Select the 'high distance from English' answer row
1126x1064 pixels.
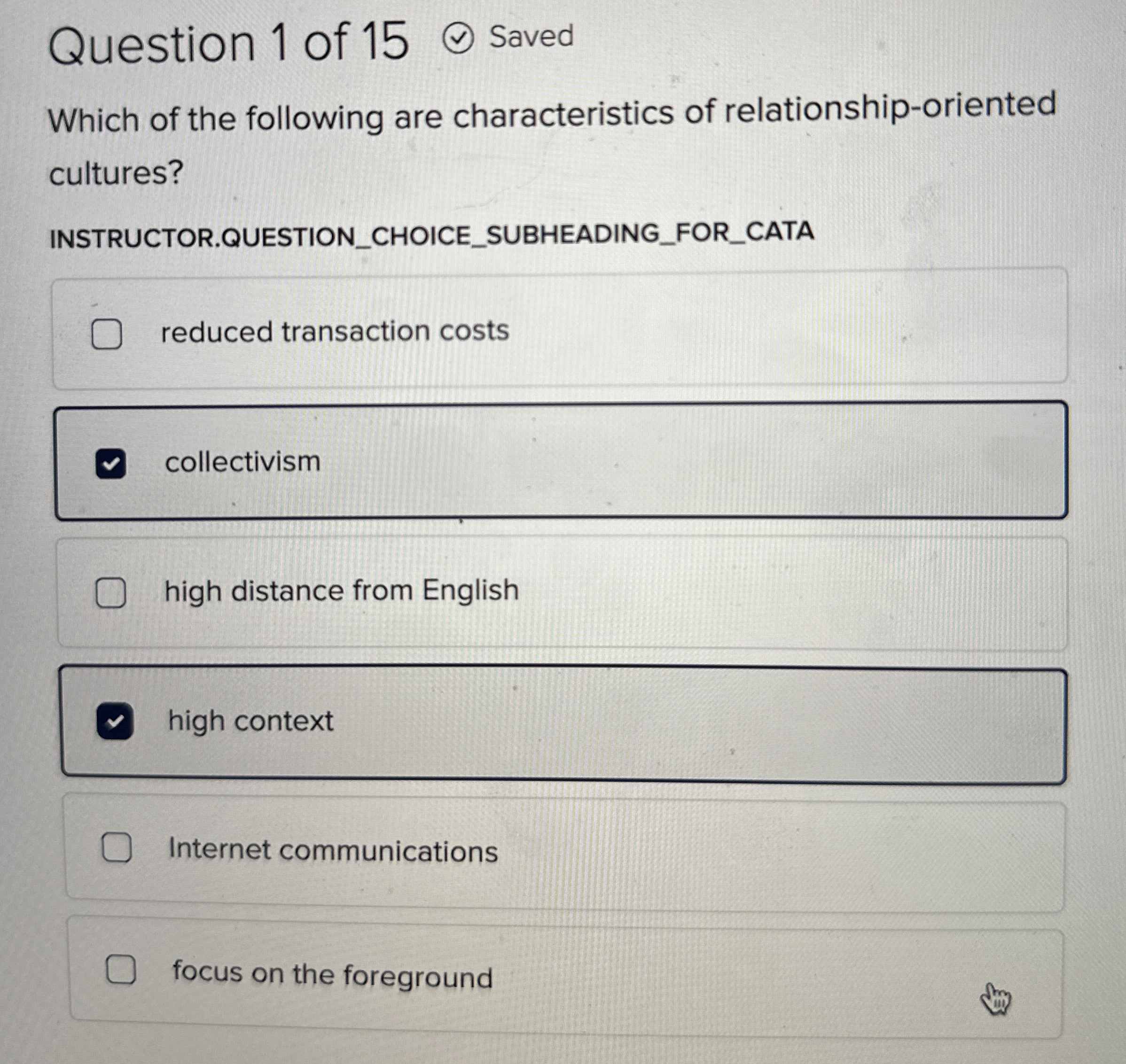pos(562,590)
